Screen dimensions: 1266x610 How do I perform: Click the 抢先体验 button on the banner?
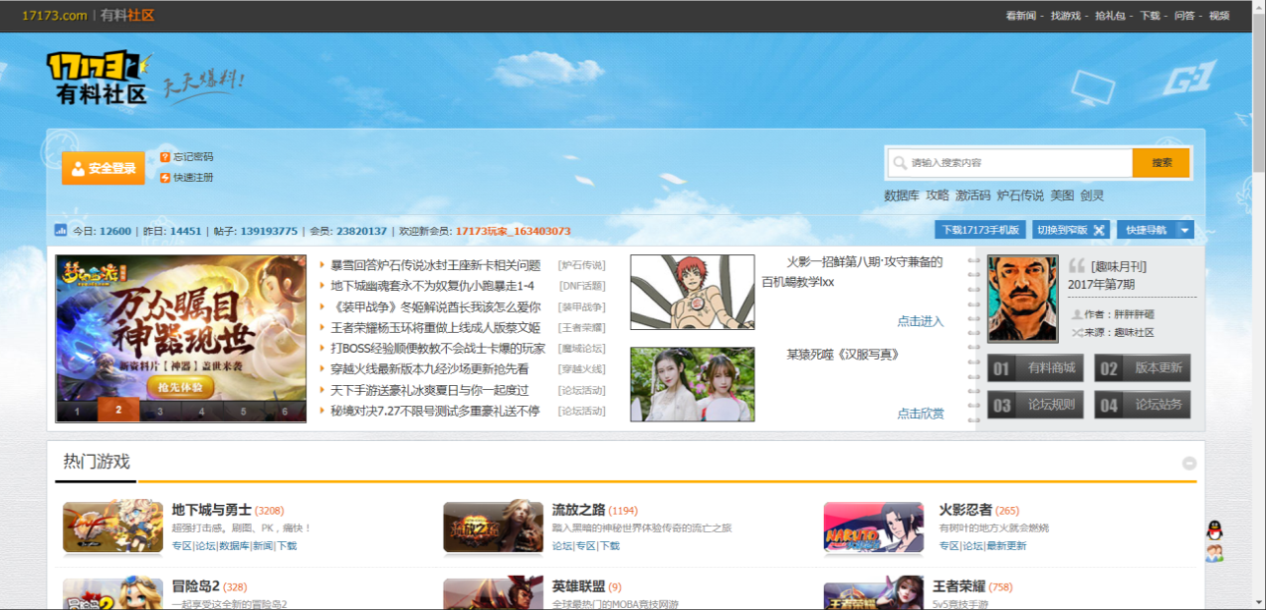pos(181,386)
